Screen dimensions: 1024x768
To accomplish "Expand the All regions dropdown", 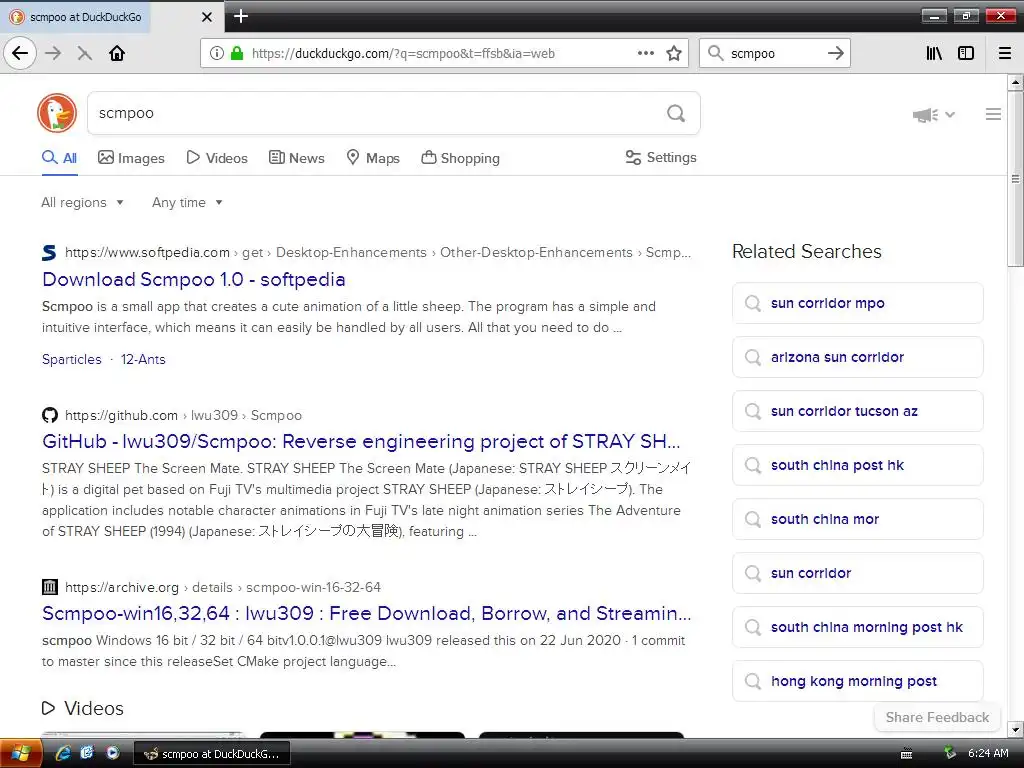I will point(82,202).
